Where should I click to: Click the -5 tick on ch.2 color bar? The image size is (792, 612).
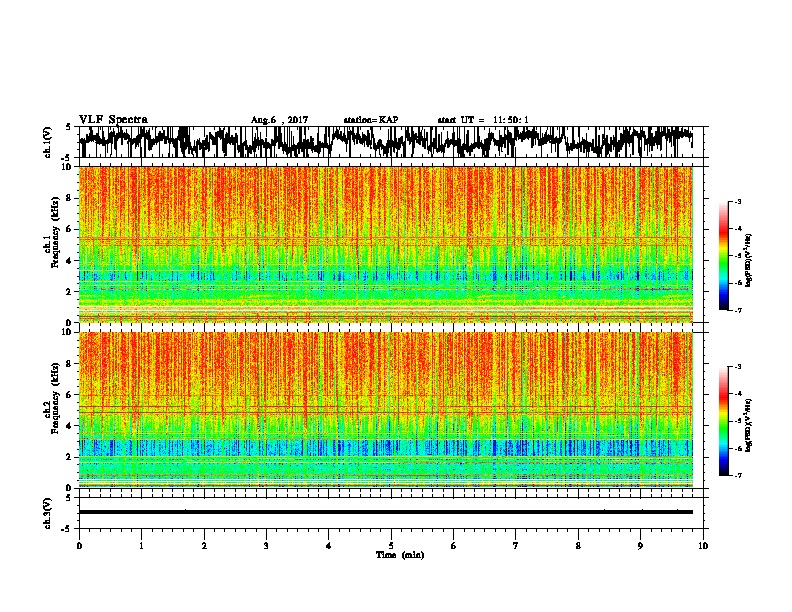[x=738, y=421]
